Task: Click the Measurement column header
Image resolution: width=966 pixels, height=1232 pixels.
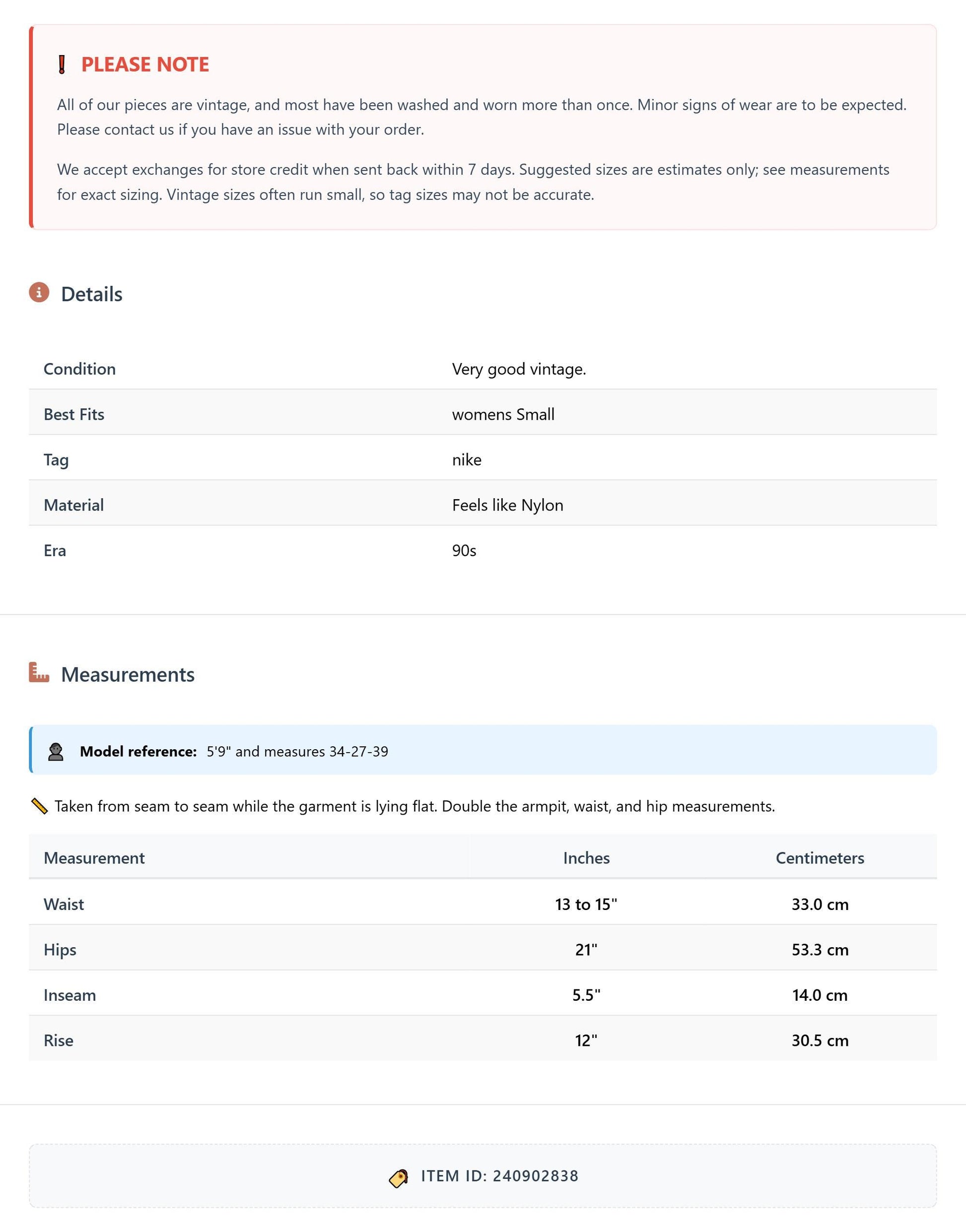Action: tap(94, 858)
